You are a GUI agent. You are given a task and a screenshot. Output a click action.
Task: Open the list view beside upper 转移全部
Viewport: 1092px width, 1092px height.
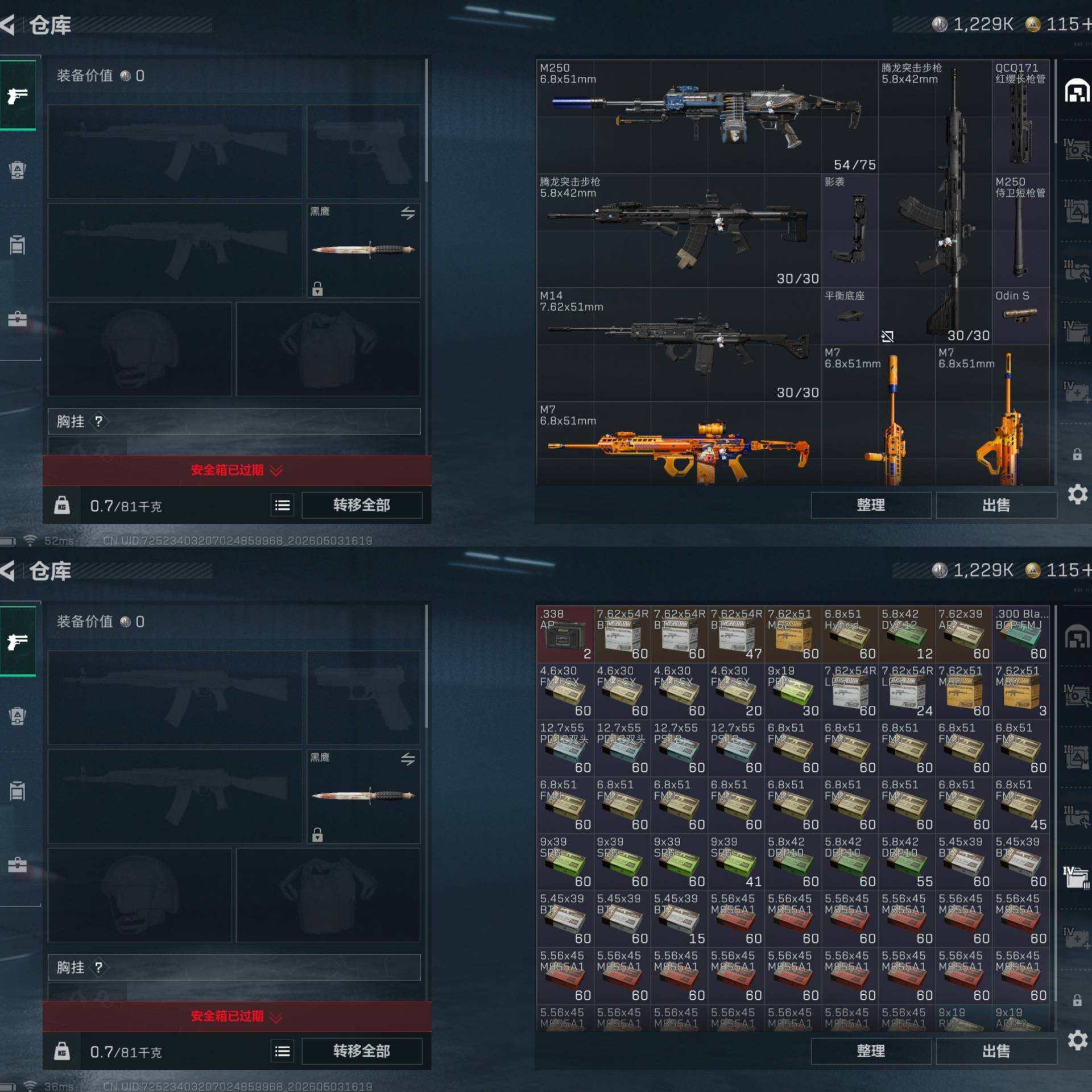(x=282, y=505)
